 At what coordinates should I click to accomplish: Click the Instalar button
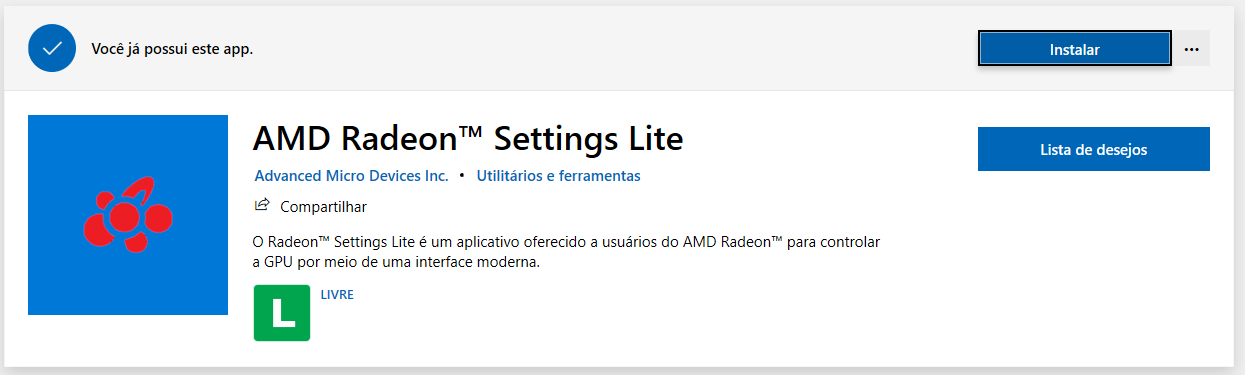click(1075, 48)
